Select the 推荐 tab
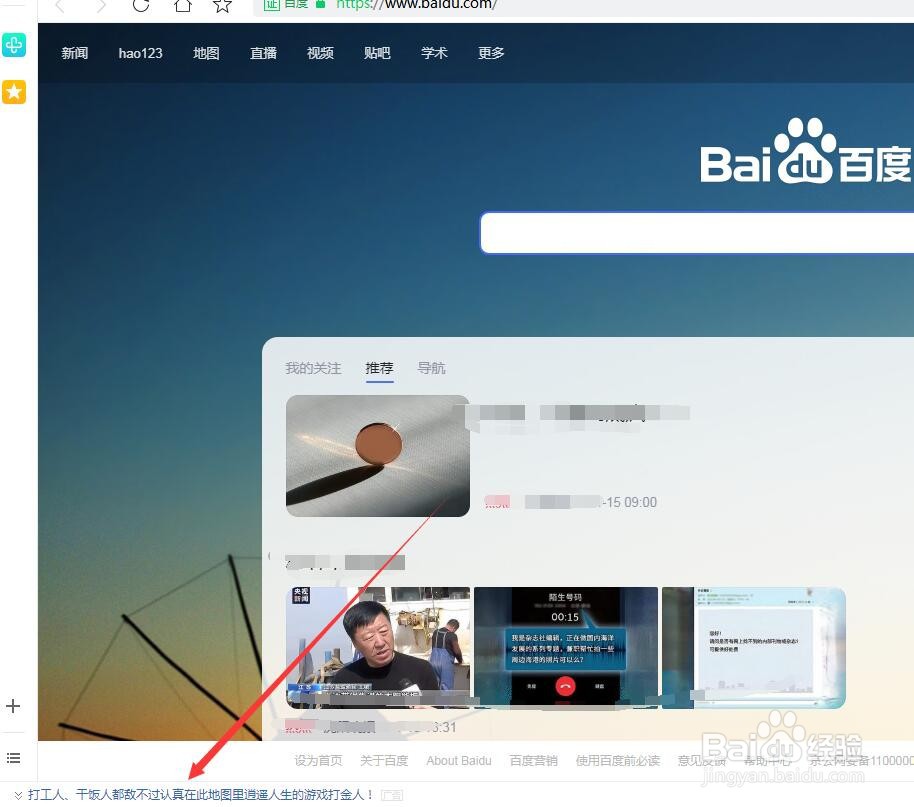 point(379,368)
